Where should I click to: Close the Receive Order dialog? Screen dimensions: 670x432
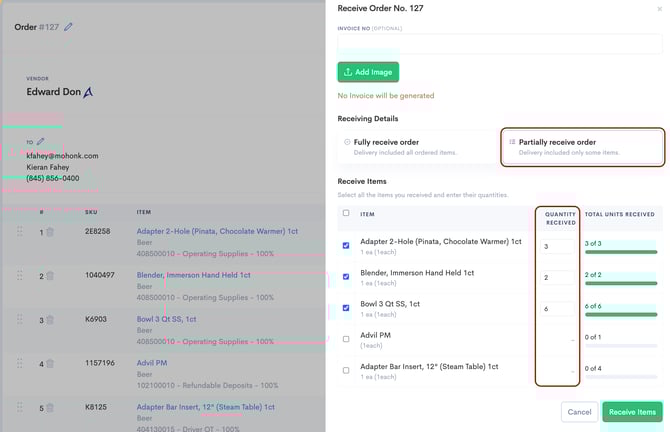pos(659,9)
